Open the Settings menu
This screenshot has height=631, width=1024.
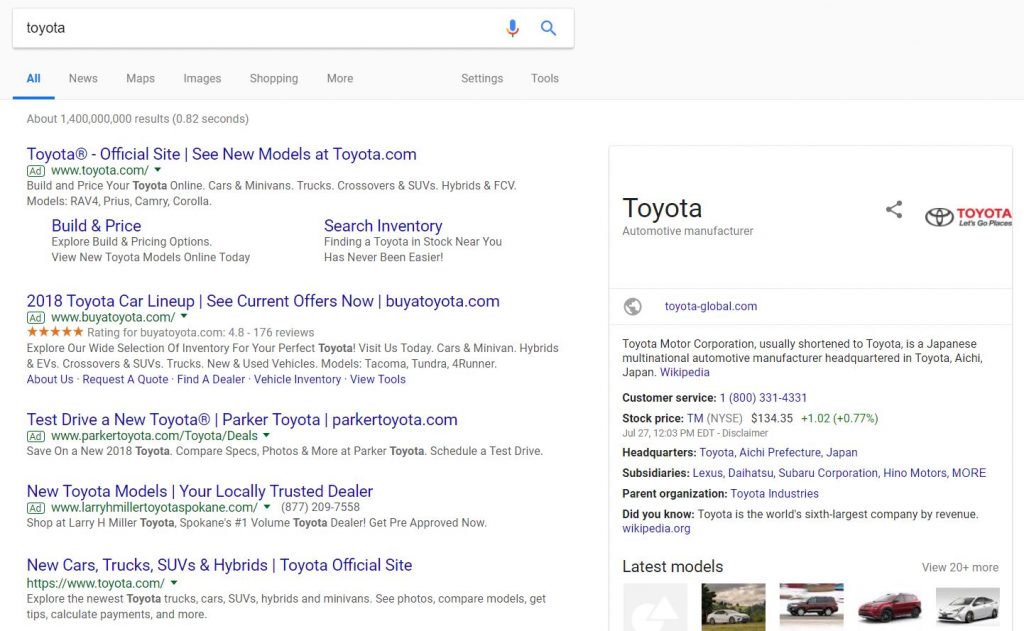(482, 78)
